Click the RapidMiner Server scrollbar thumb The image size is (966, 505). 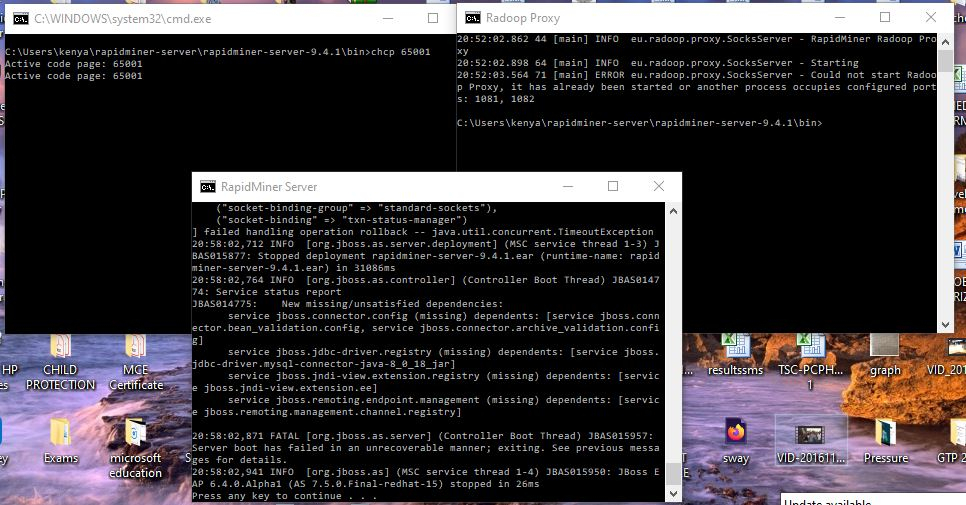point(673,474)
